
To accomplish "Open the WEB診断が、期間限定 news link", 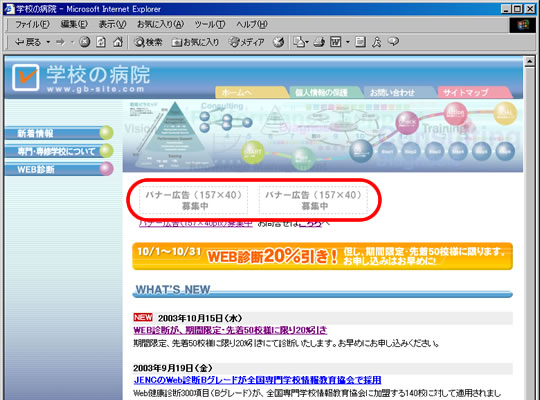I will coord(230,330).
